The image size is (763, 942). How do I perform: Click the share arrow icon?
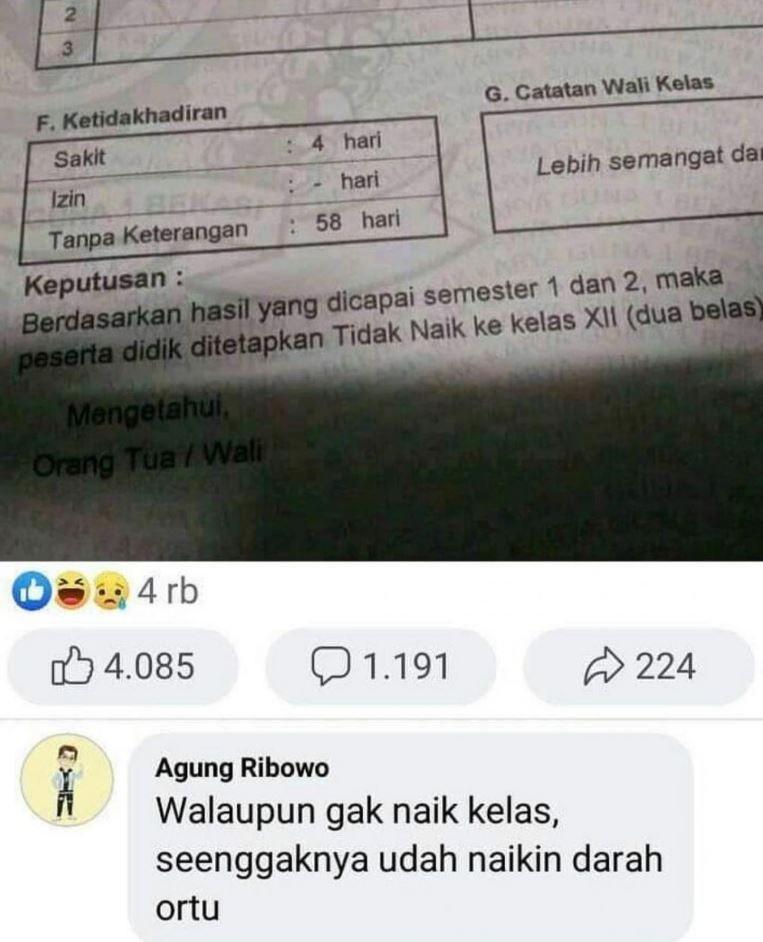[x=604, y=666]
